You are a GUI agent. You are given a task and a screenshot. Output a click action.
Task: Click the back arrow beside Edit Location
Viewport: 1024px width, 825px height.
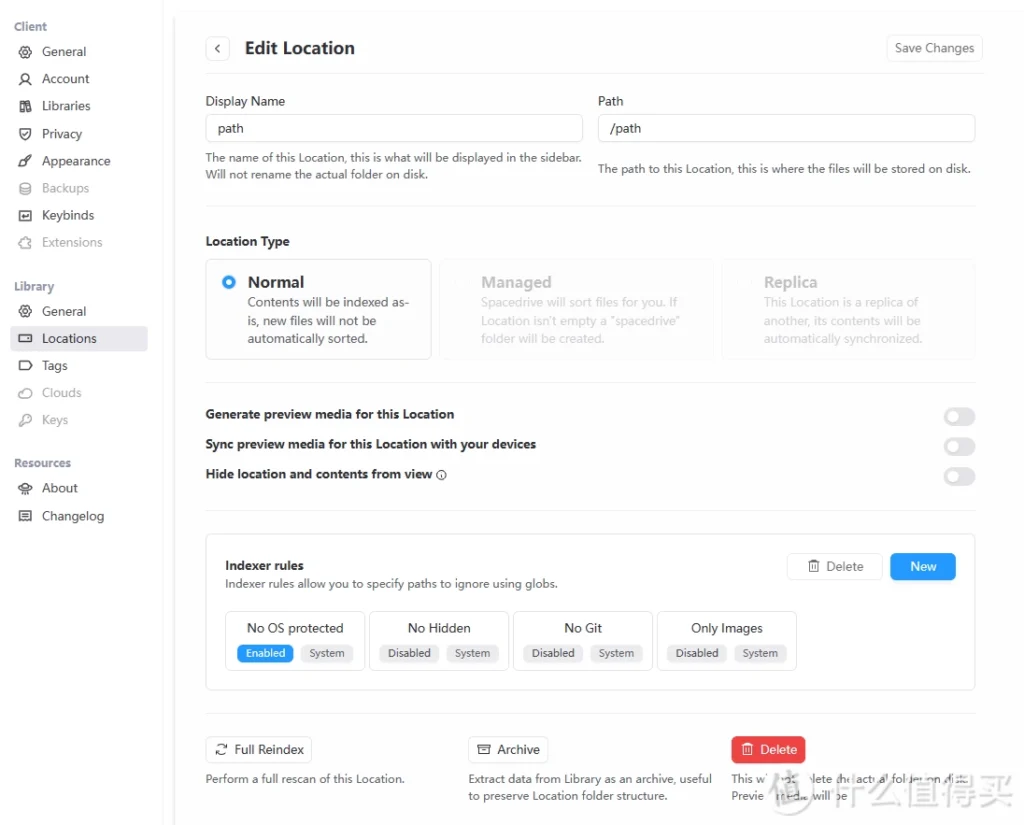click(x=218, y=48)
